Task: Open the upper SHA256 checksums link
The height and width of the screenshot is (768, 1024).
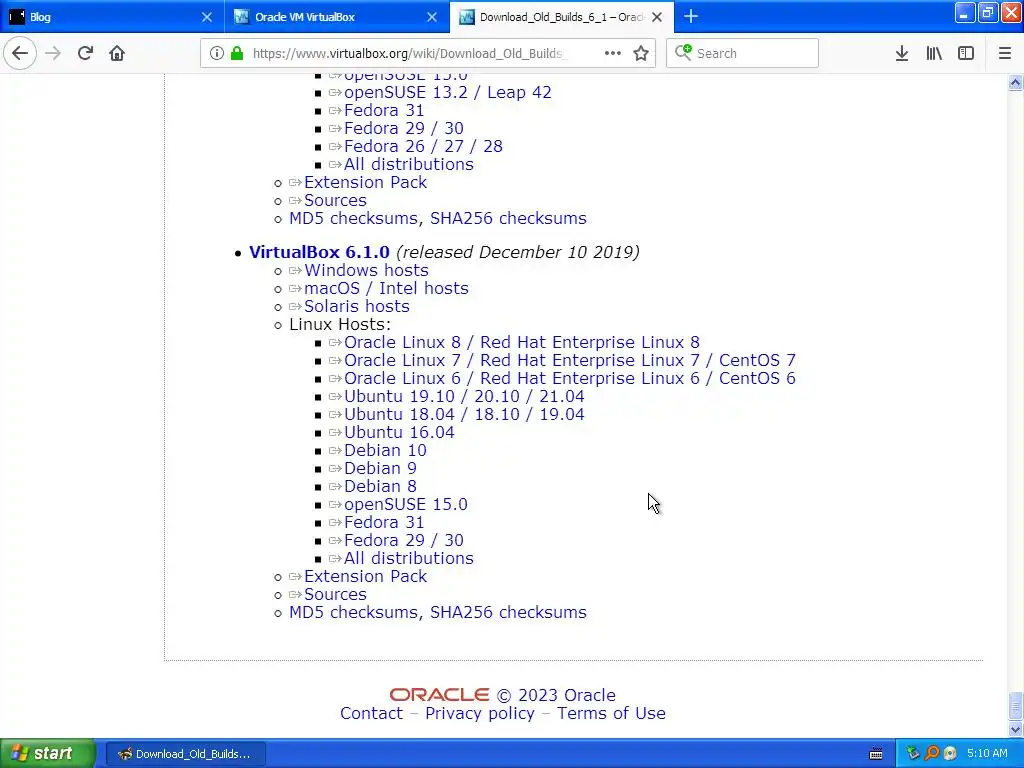Action: pos(508,218)
